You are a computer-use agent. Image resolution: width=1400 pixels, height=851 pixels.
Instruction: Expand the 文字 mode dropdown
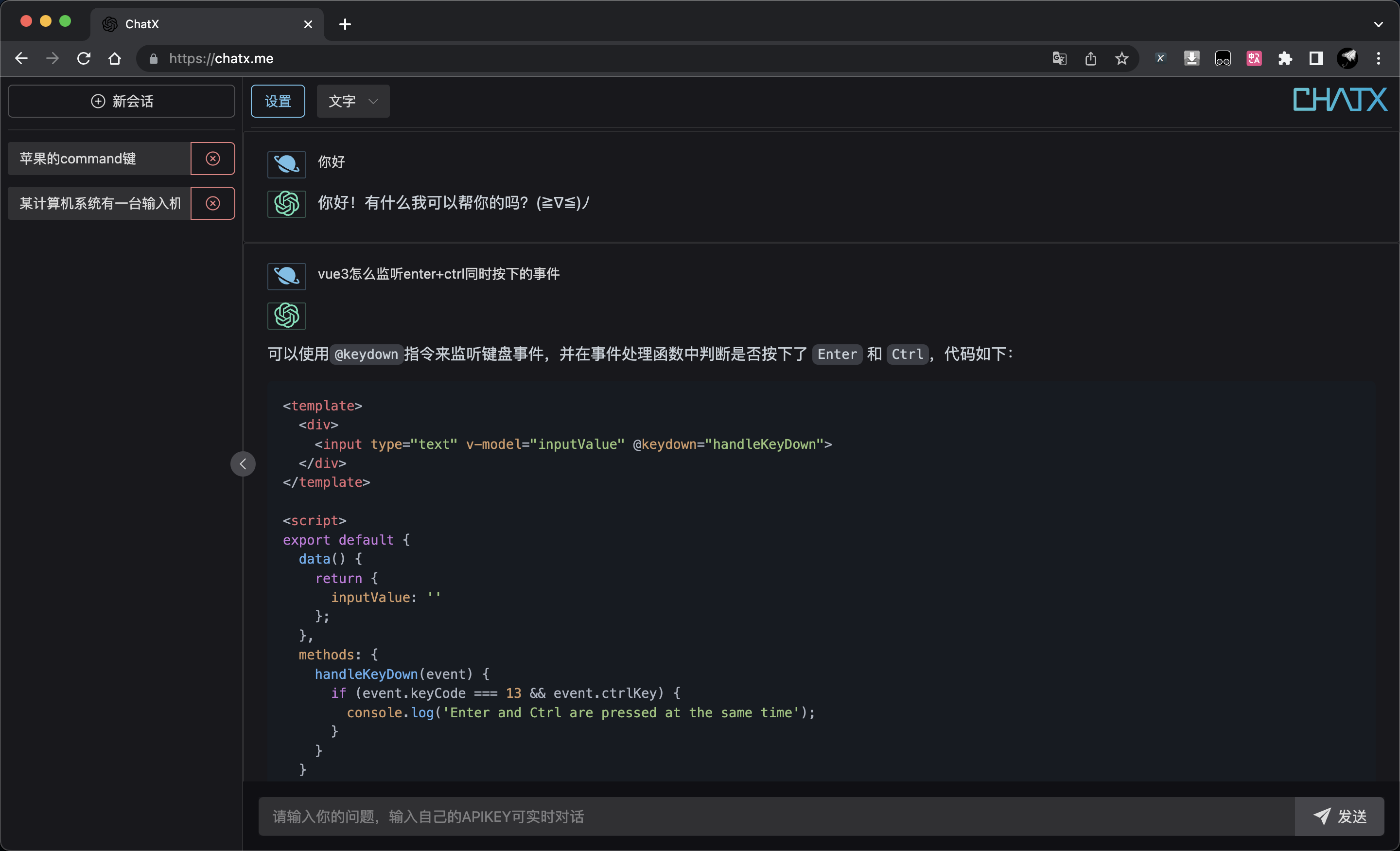pos(353,101)
